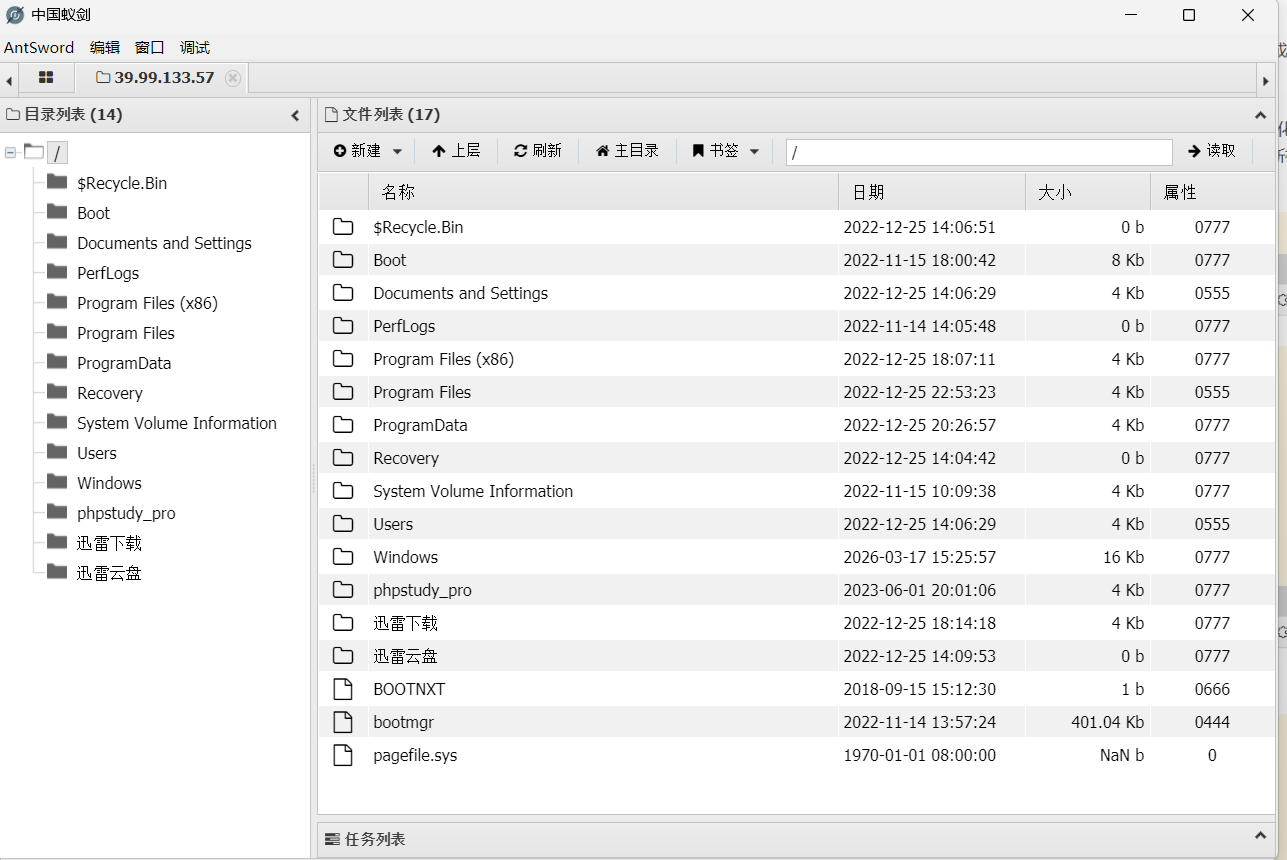Click the 读取 read button

(1212, 151)
